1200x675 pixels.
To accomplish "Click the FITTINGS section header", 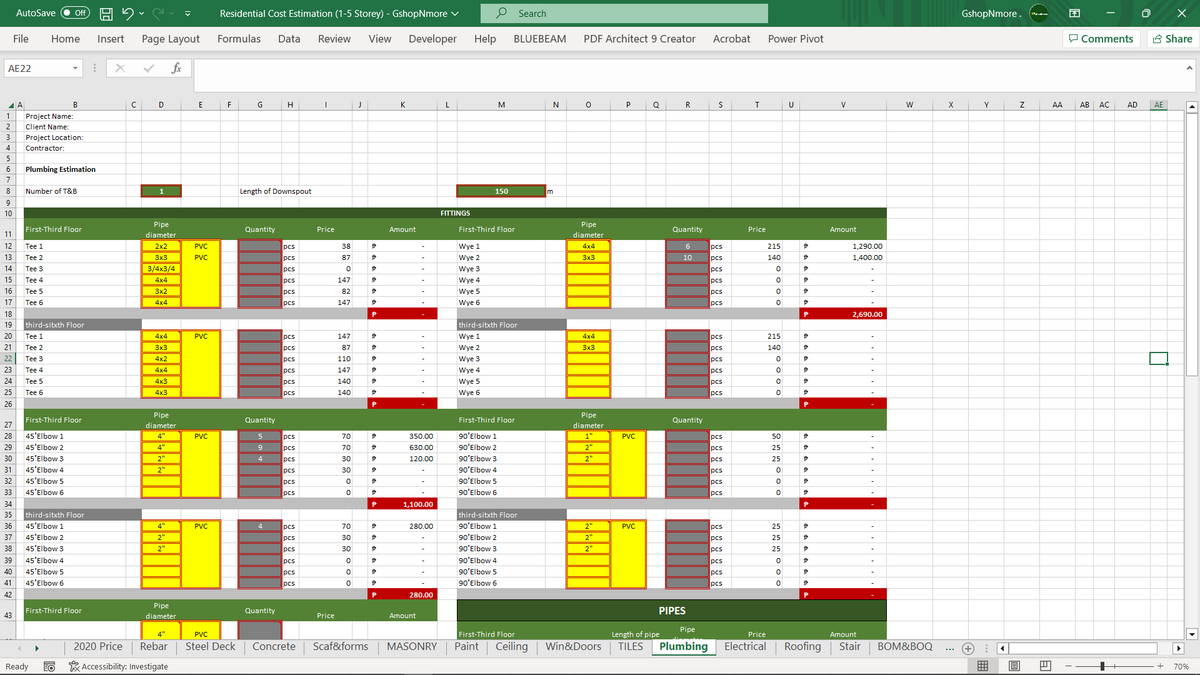I will click(x=455, y=213).
